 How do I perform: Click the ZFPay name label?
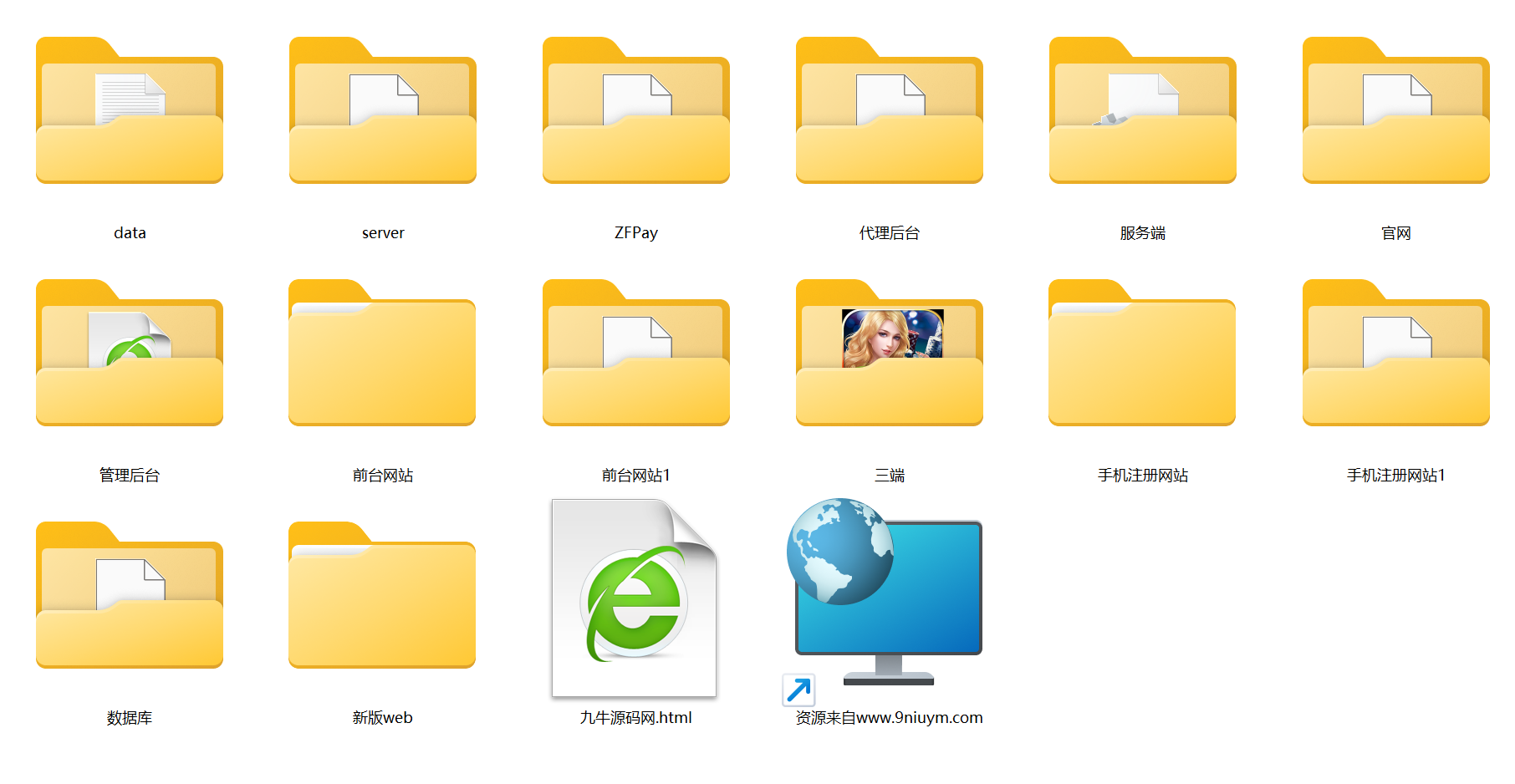click(635, 232)
